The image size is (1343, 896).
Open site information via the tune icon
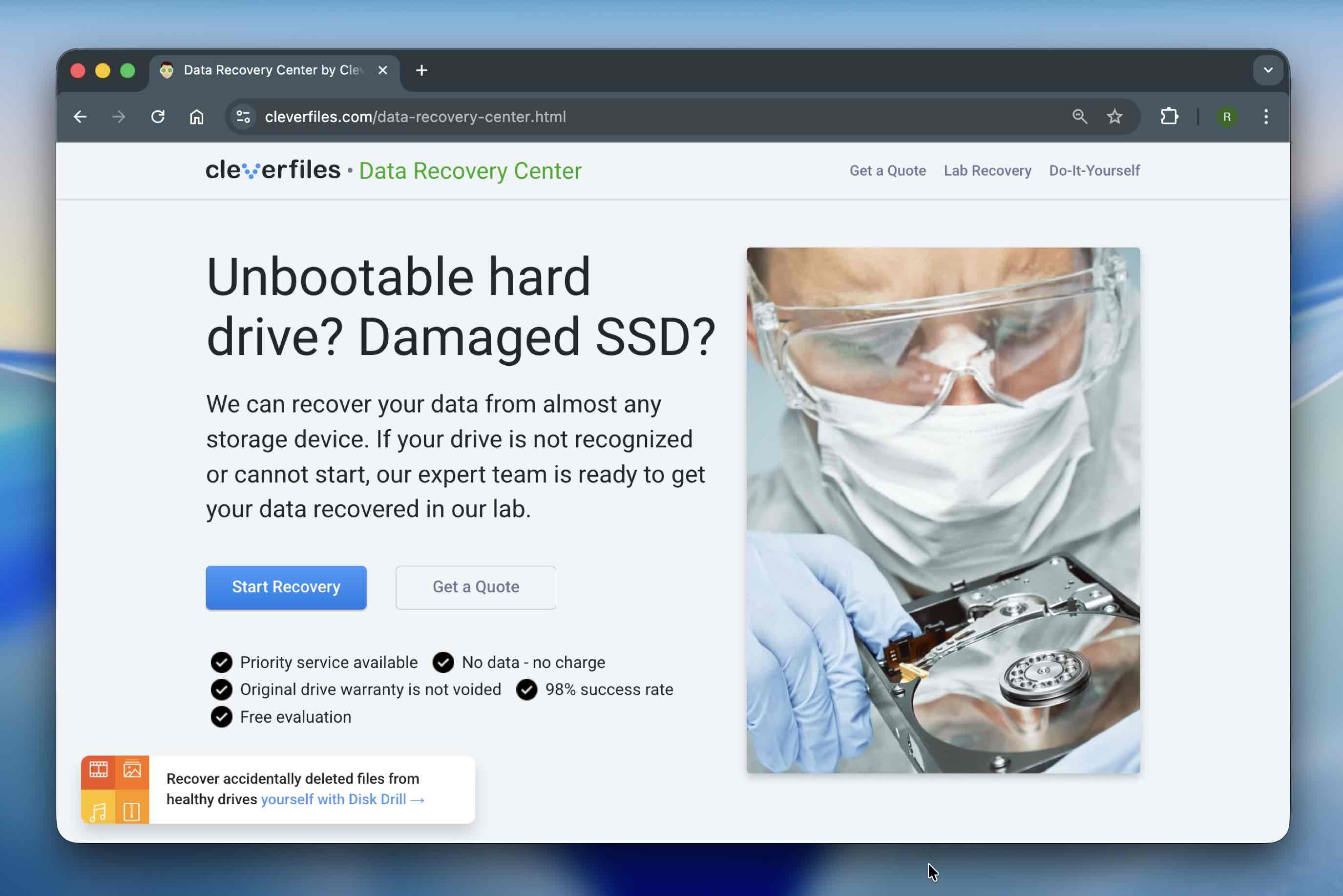(242, 117)
